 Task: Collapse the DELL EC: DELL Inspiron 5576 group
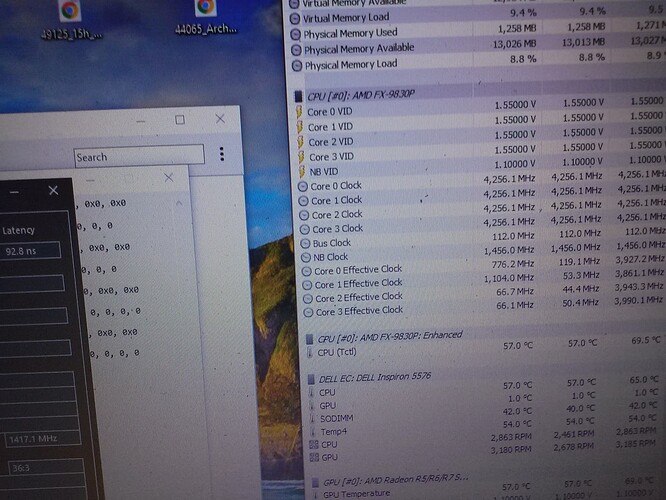click(x=311, y=379)
